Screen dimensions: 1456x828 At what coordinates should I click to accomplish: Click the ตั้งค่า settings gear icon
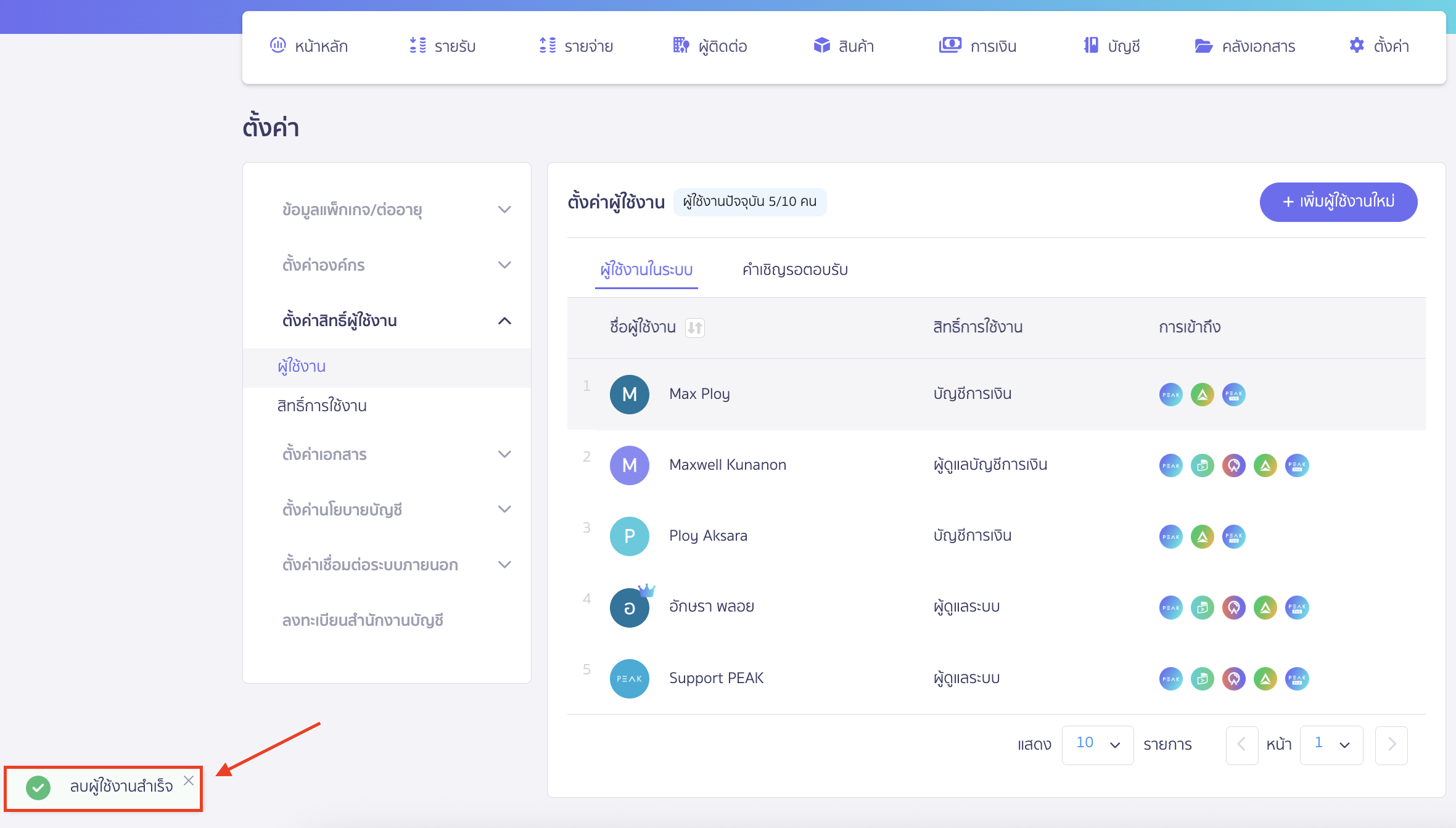click(x=1357, y=46)
